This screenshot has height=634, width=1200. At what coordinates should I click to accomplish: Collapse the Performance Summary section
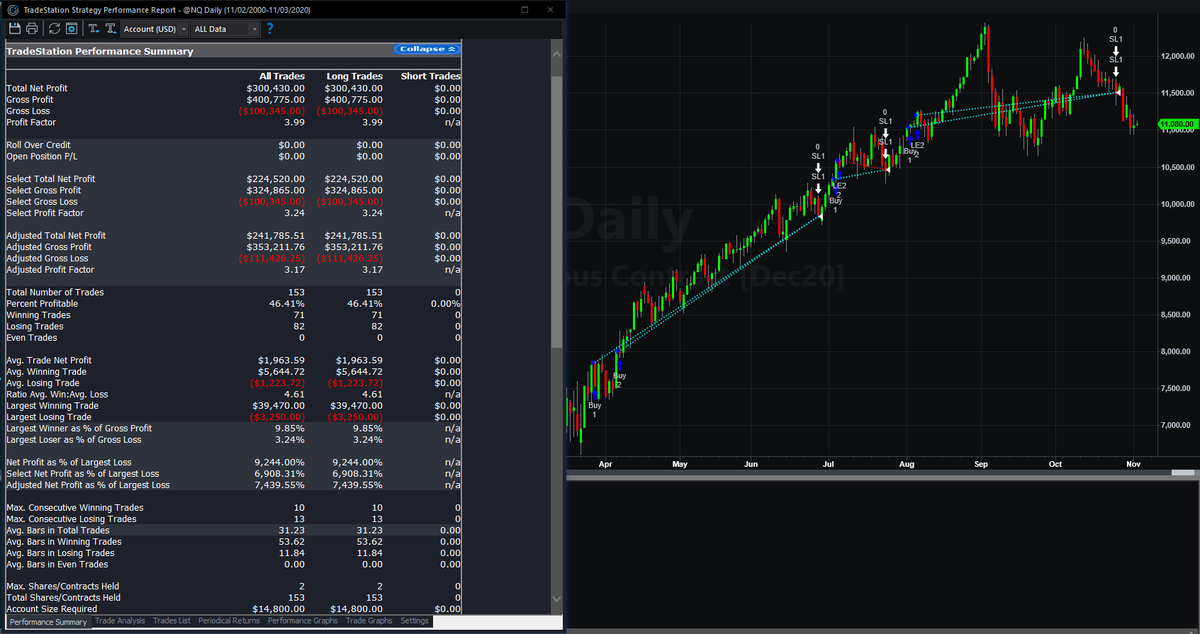coord(427,48)
